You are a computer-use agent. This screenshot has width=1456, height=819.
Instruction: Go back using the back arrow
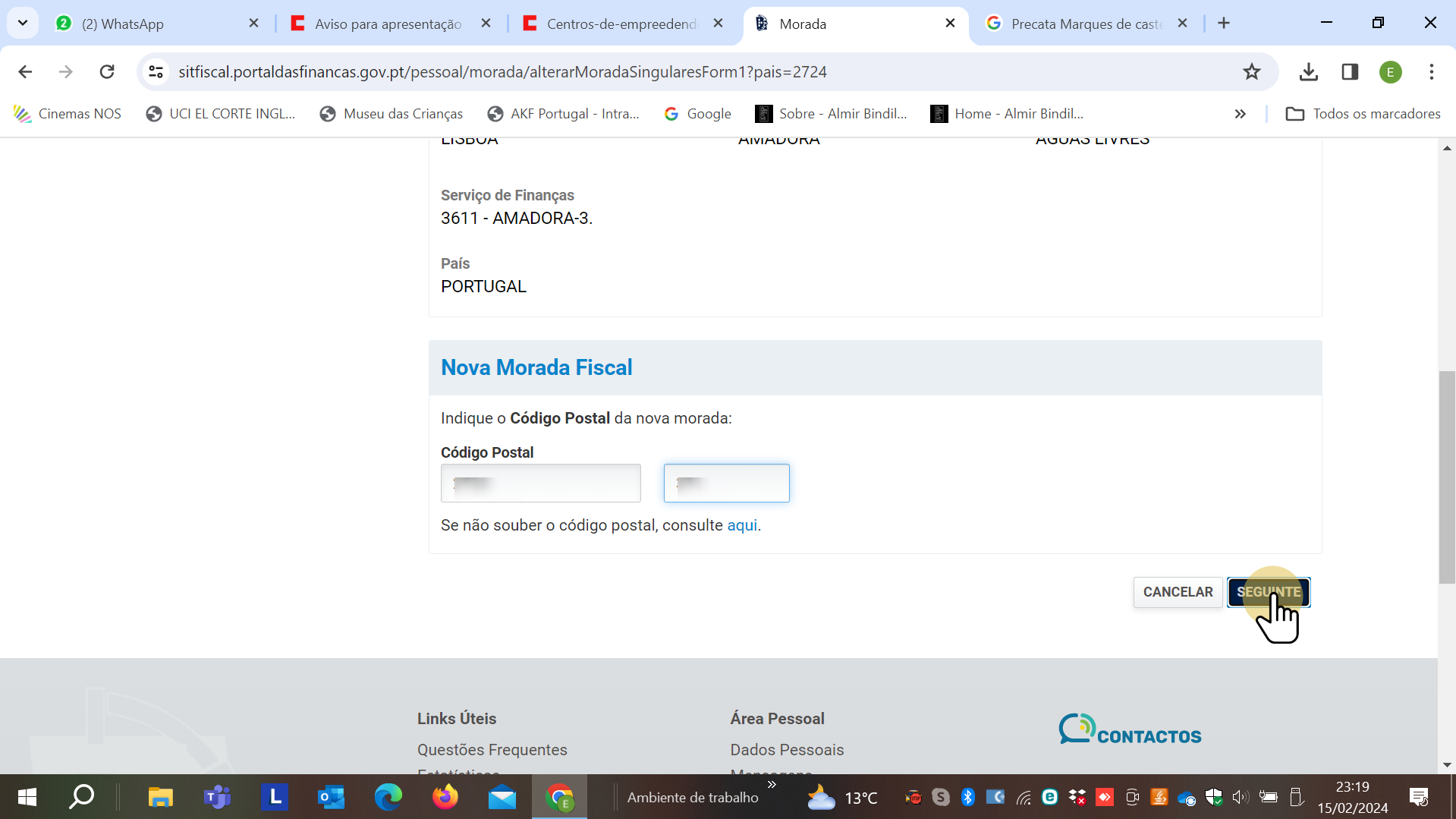point(25,72)
